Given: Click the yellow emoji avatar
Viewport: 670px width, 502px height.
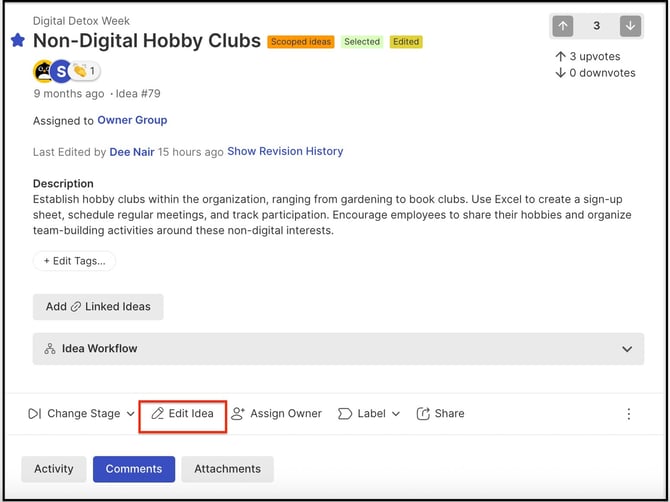Looking at the screenshot, I should coord(43,71).
